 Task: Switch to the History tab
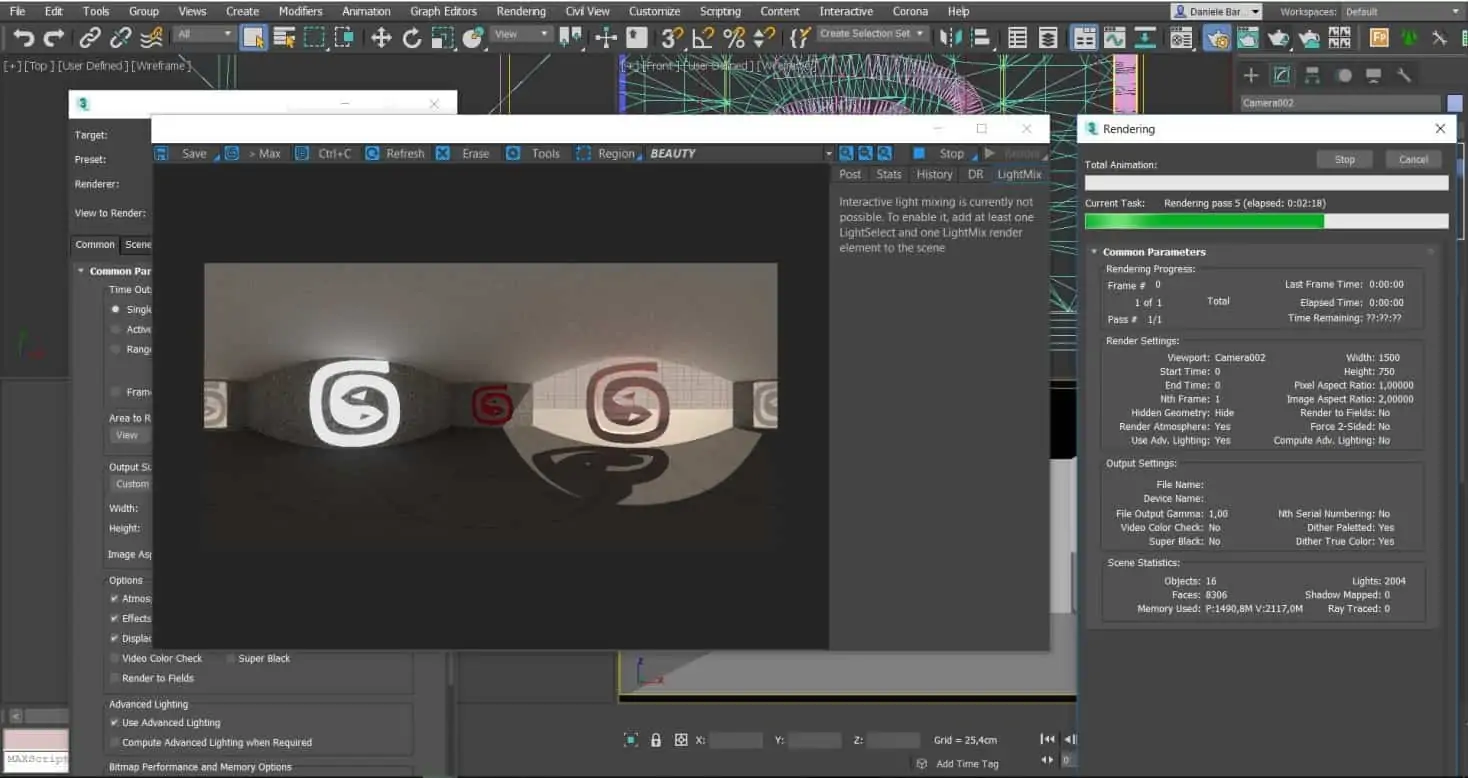(x=934, y=174)
